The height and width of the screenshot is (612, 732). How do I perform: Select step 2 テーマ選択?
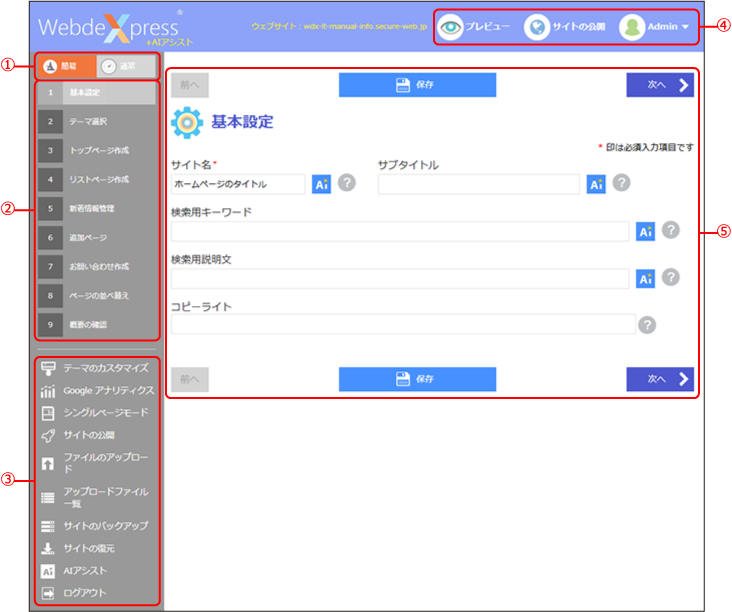coord(97,122)
